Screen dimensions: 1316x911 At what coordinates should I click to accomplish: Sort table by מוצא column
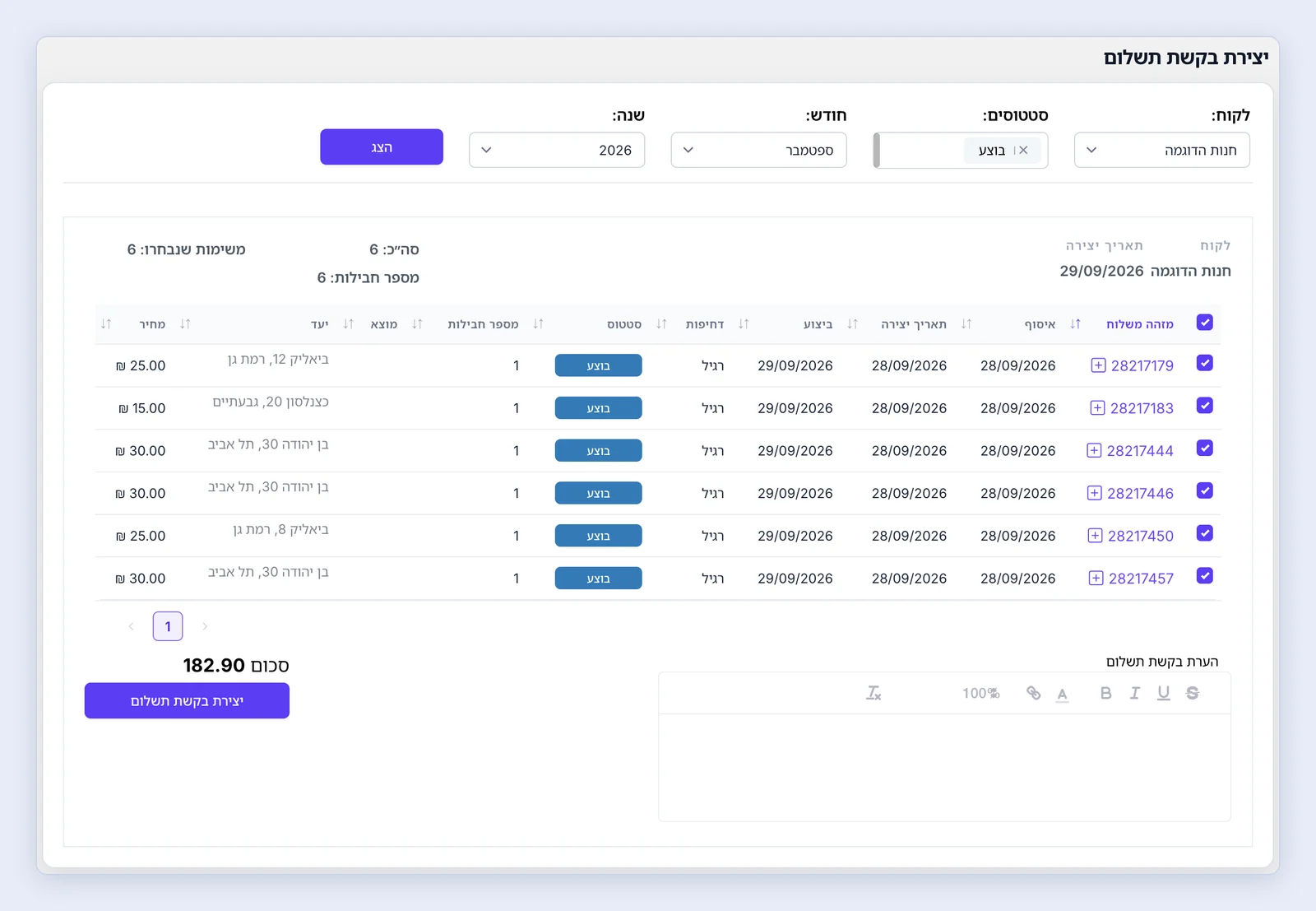pos(348,324)
